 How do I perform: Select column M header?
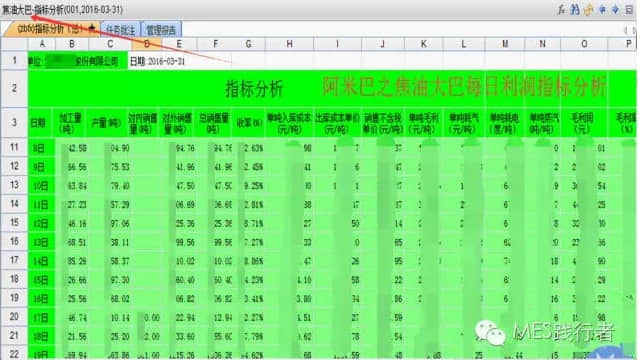[505, 44]
